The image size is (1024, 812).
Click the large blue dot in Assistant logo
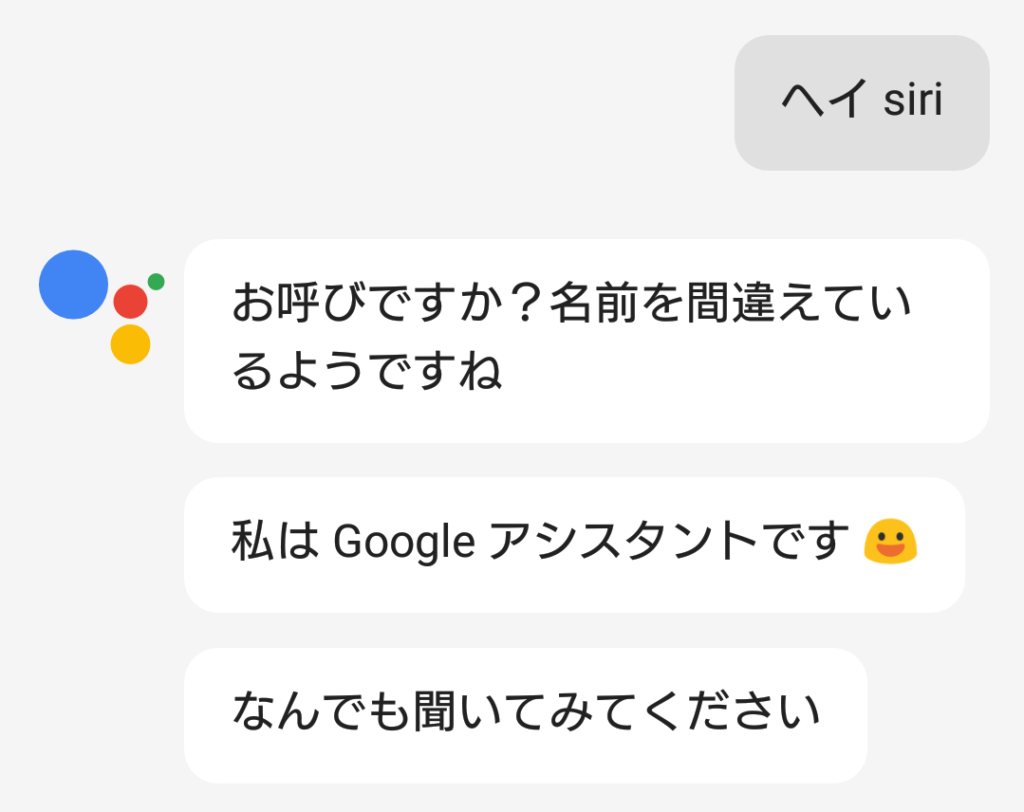[73, 285]
